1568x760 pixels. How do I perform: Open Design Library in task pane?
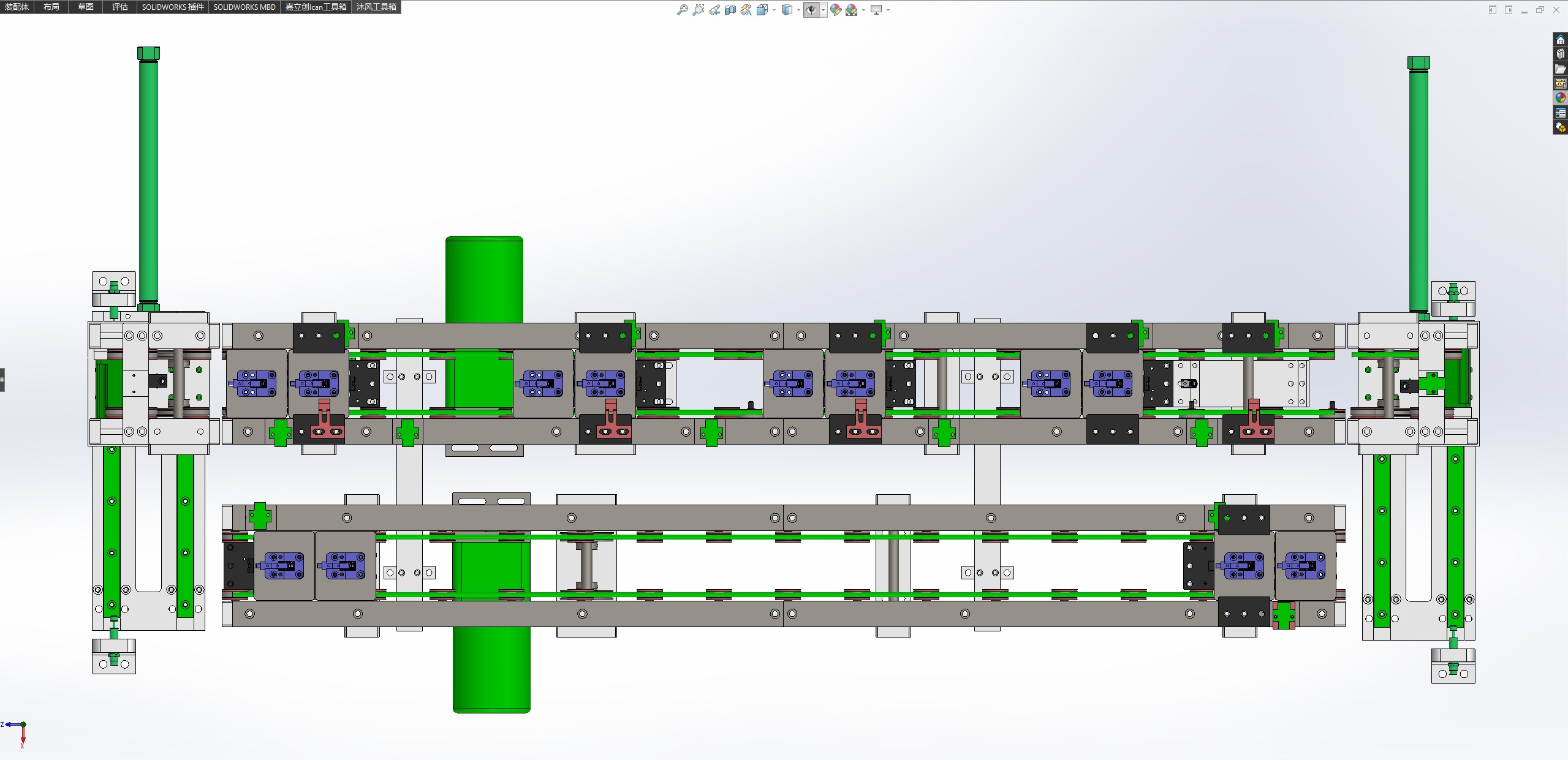1561,54
